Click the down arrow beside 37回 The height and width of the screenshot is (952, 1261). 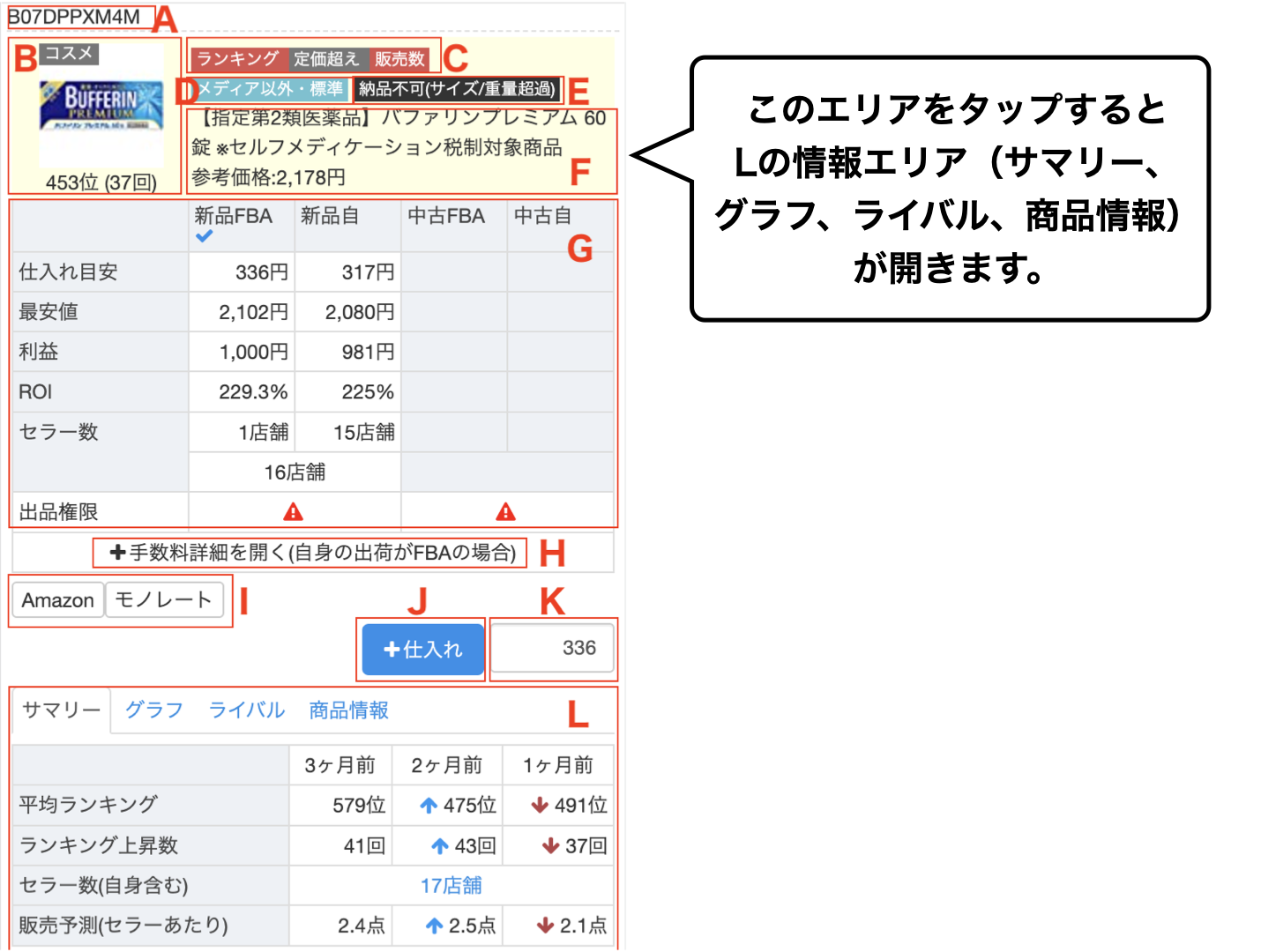551,845
